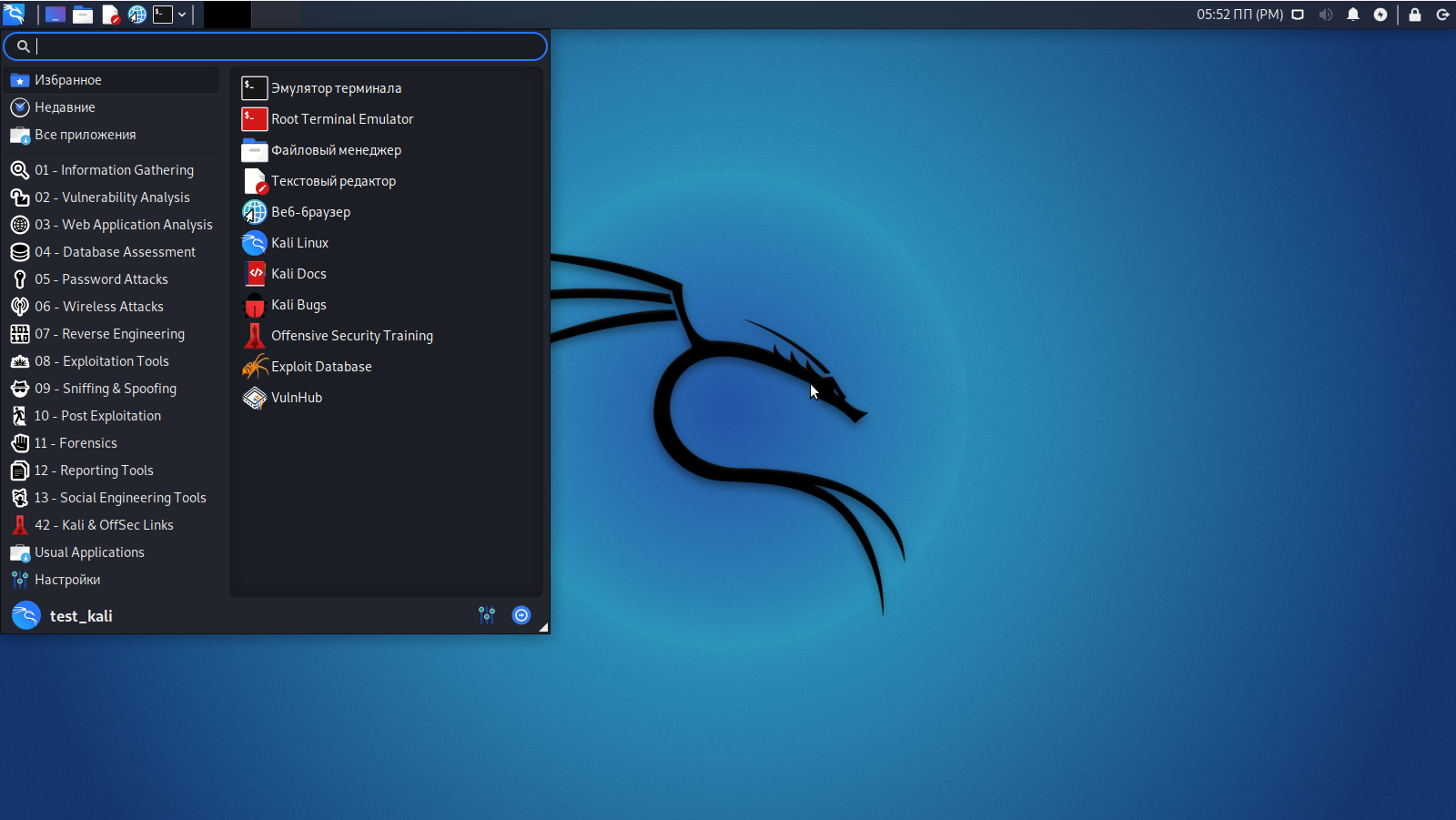The width and height of the screenshot is (1456, 820).
Task: Report an issue via Kali Bugs
Action: tap(298, 304)
